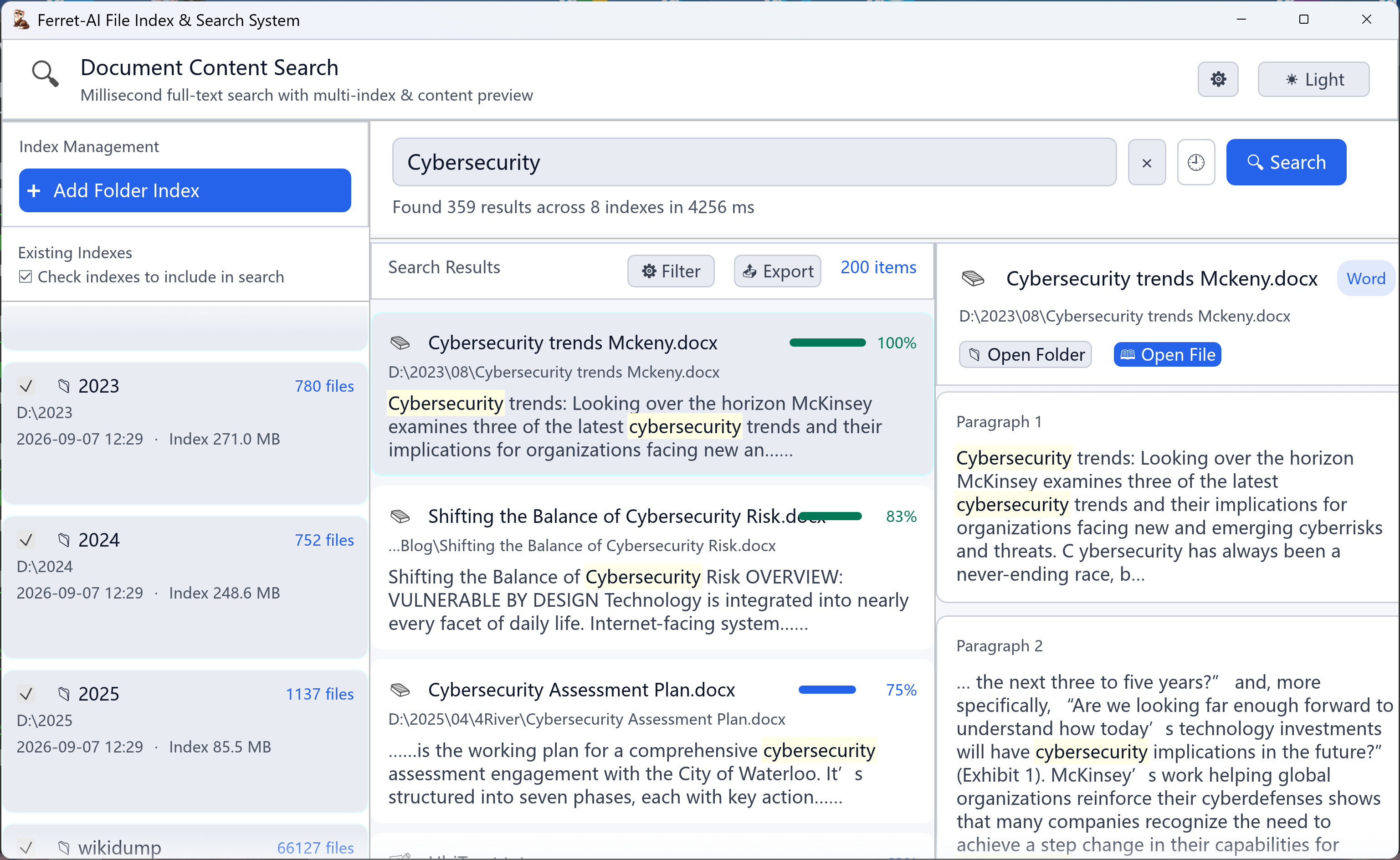This screenshot has height=860, width=1400.
Task: Click the 100% relevance bar of first result
Action: pos(827,343)
